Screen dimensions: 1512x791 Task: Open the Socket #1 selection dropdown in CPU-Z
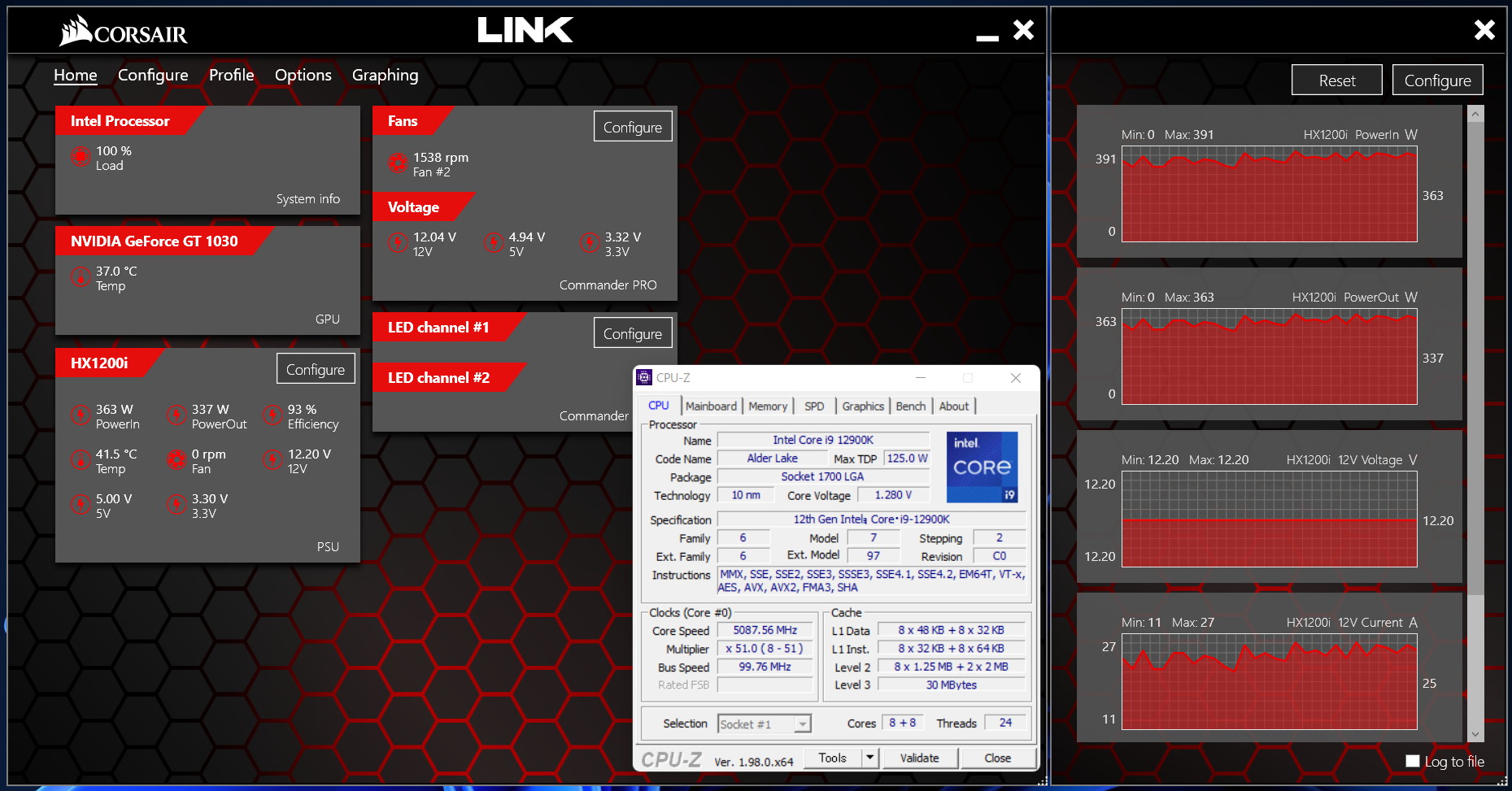[x=765, y=724]
